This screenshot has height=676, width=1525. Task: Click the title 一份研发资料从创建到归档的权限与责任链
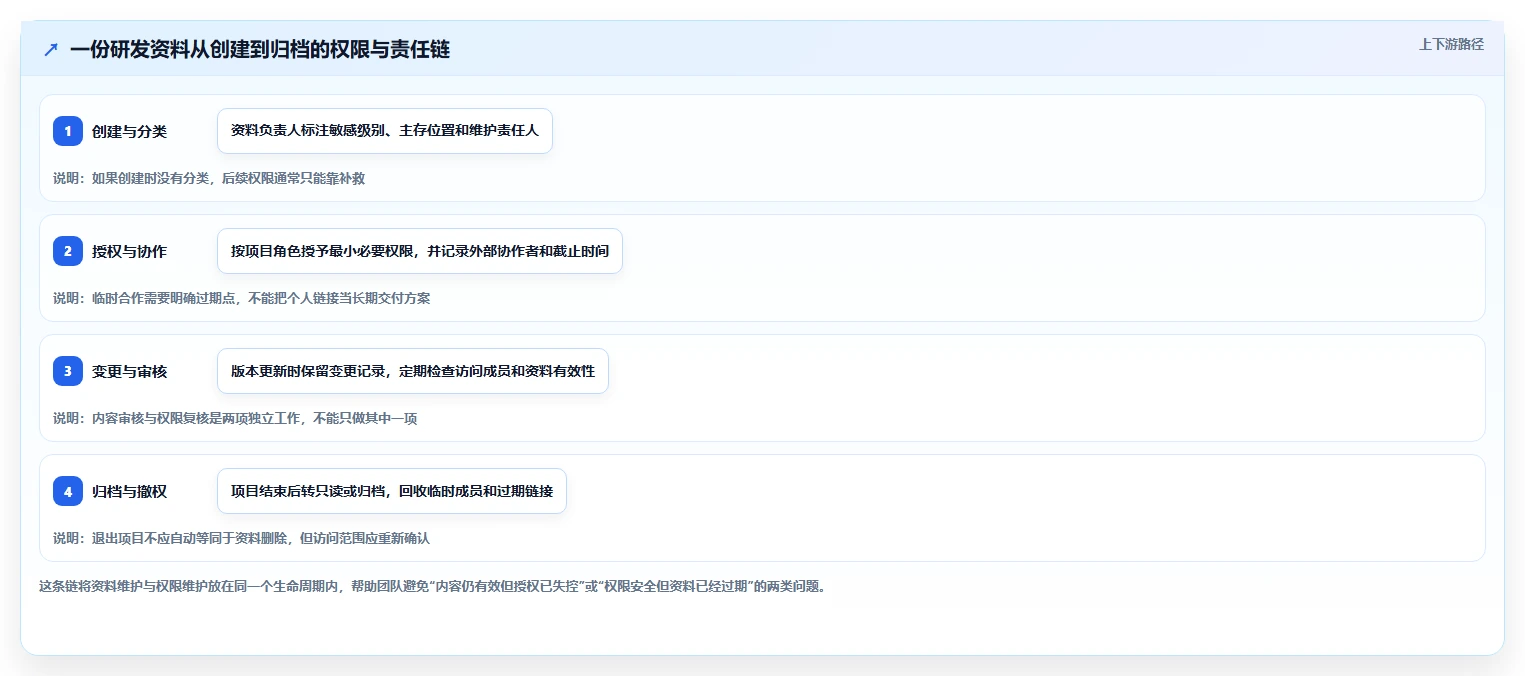tap(260, 49)
